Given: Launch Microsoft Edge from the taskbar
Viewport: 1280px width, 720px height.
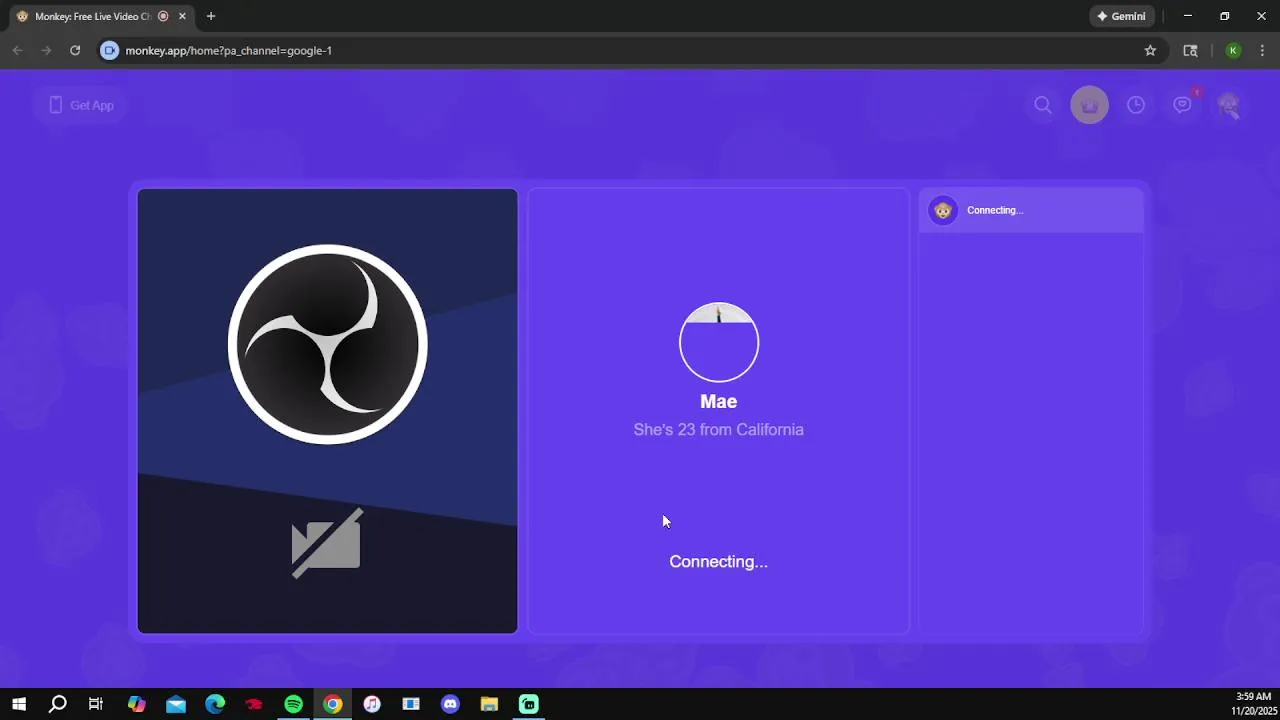Looking at the screenshot, I should 215,704.
